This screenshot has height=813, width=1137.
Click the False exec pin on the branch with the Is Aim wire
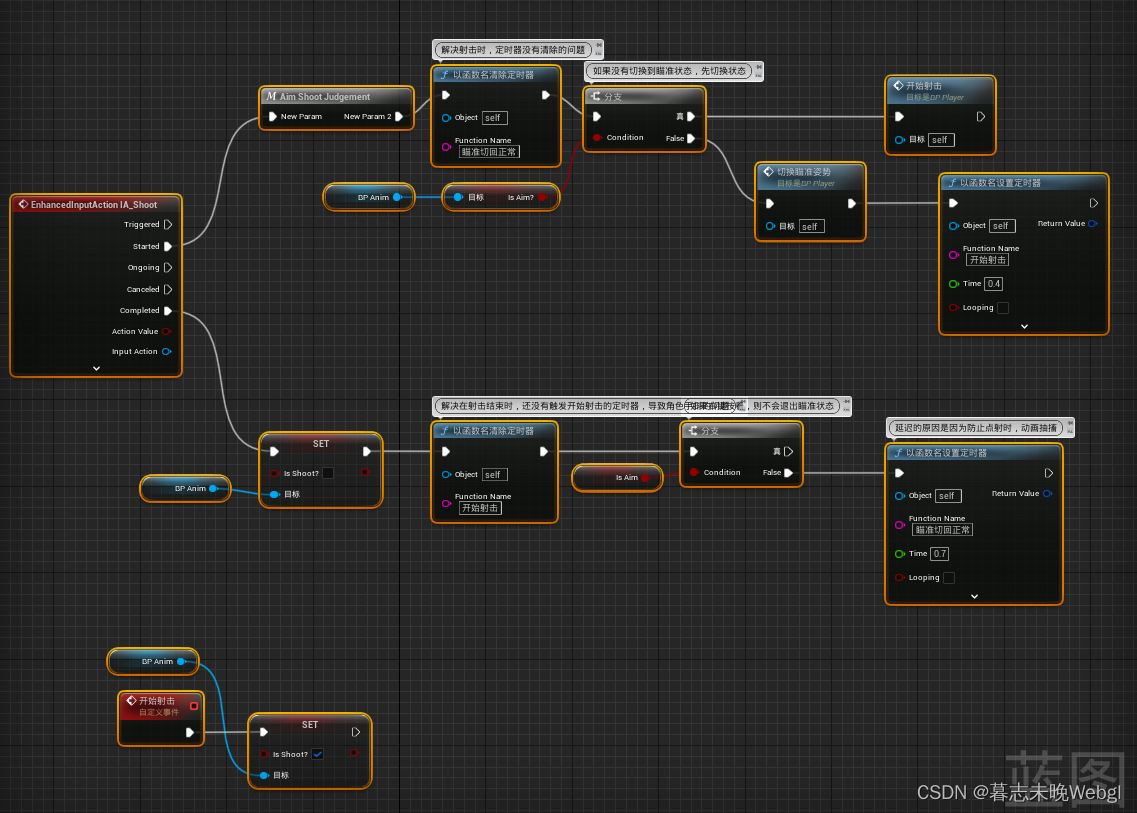pos(788,473)
